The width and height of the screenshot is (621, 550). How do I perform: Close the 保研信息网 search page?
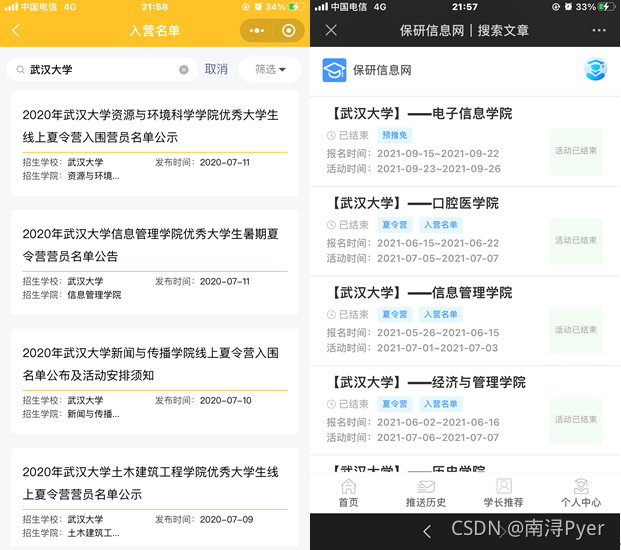(x=331, y=30)
